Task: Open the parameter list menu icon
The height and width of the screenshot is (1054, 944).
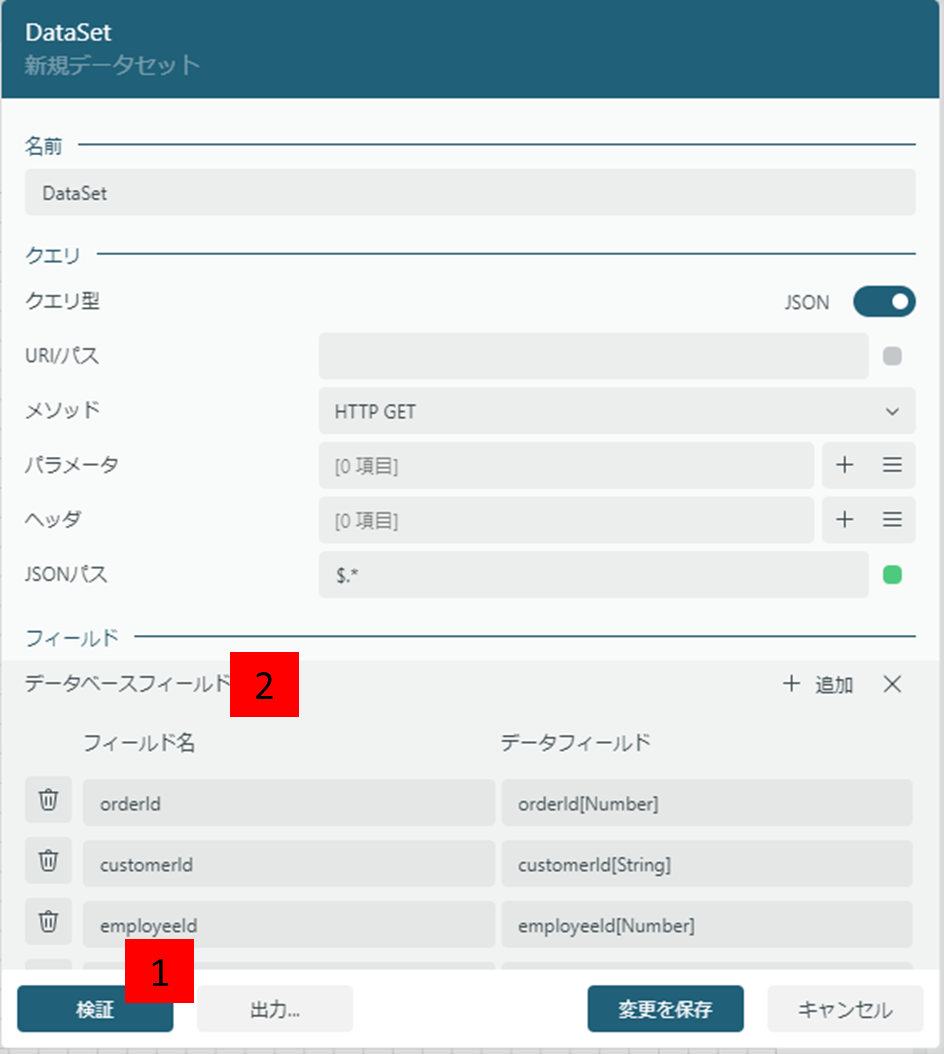Action: [x=892, y=465]
